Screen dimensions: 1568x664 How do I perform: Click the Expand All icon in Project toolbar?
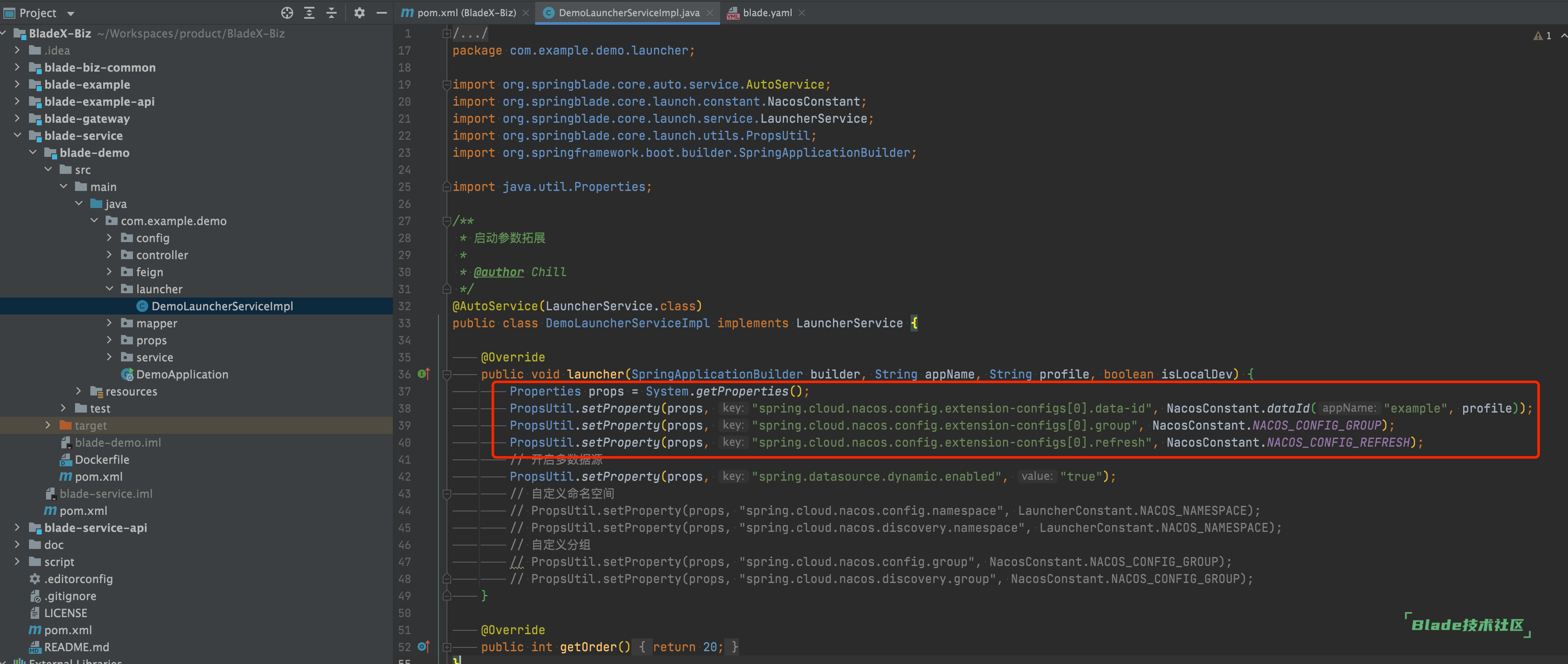click(x=309, y=12)
